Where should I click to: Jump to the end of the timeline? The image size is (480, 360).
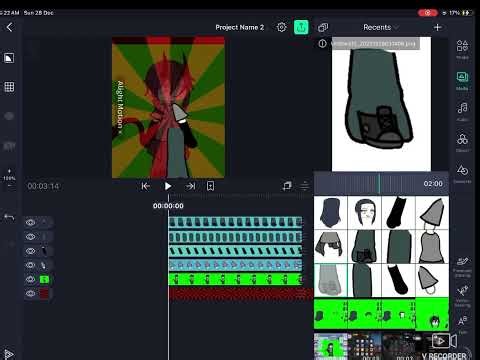pos(190,186)
